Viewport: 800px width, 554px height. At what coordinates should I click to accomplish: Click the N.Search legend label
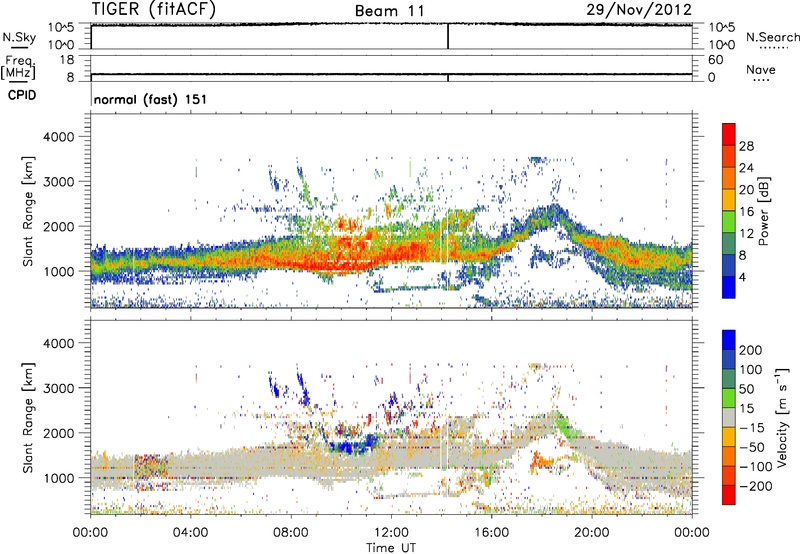772,37
